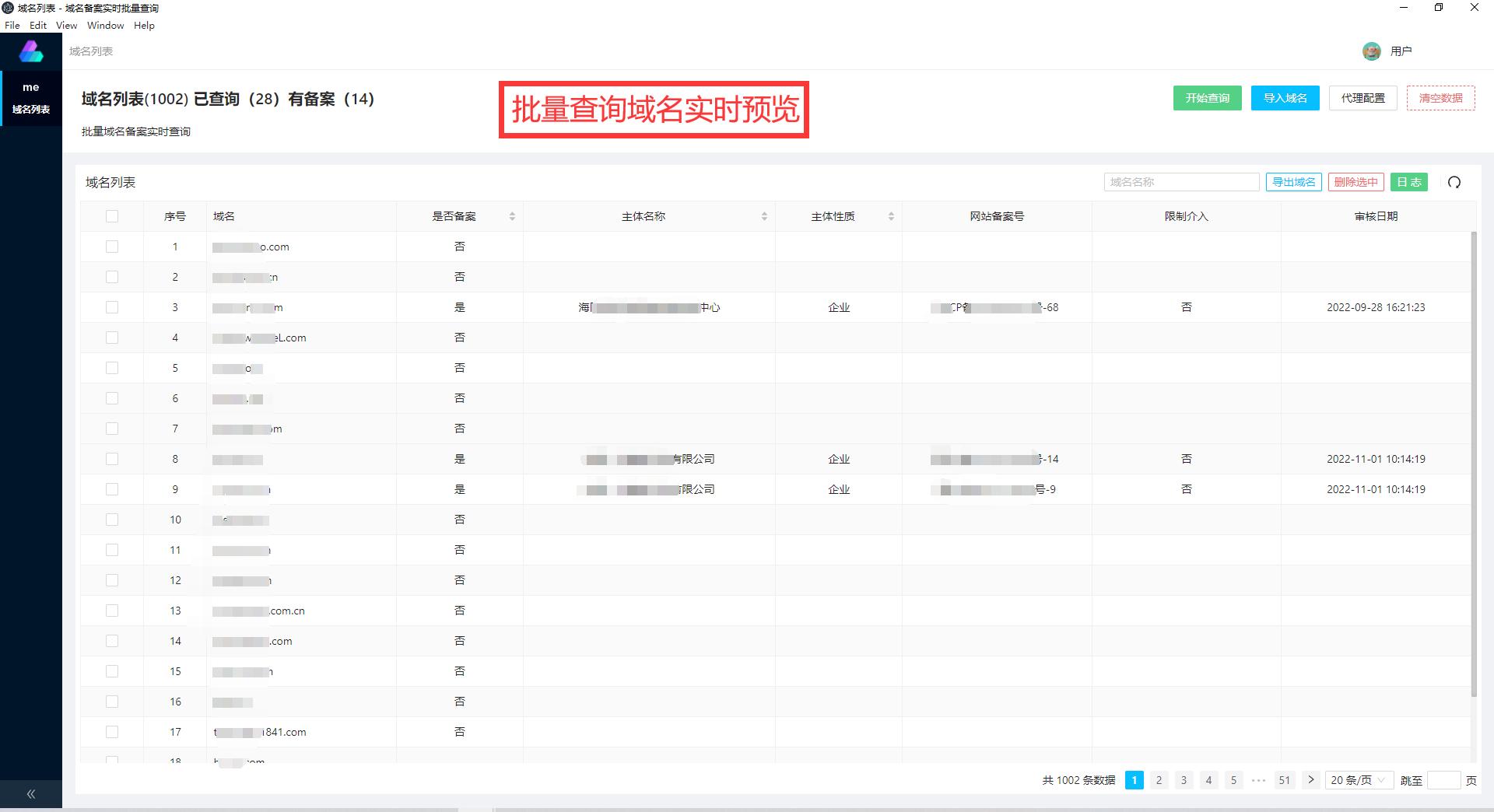1494x812 pixels.
Task: Sort the 主体性质 column
Action: pyautogui.click(x=892, y=215)
